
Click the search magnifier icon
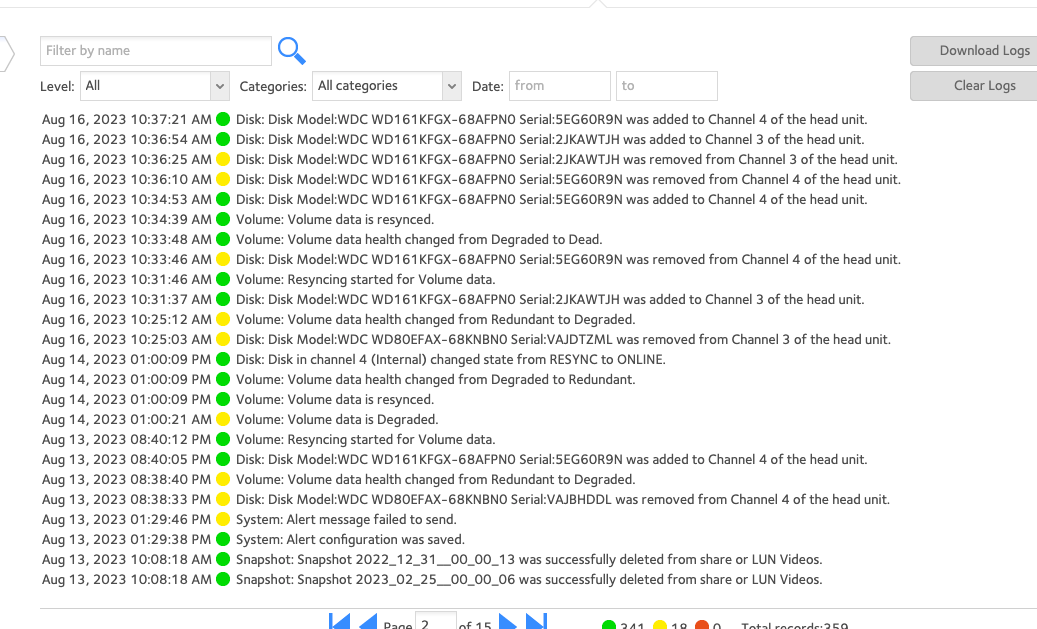click(291, 51)
